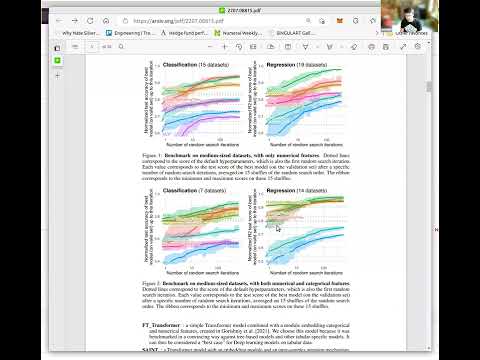Click 'Classification (7 datasets)' chart title
The image size is (480, 360).
click(194, 190)
